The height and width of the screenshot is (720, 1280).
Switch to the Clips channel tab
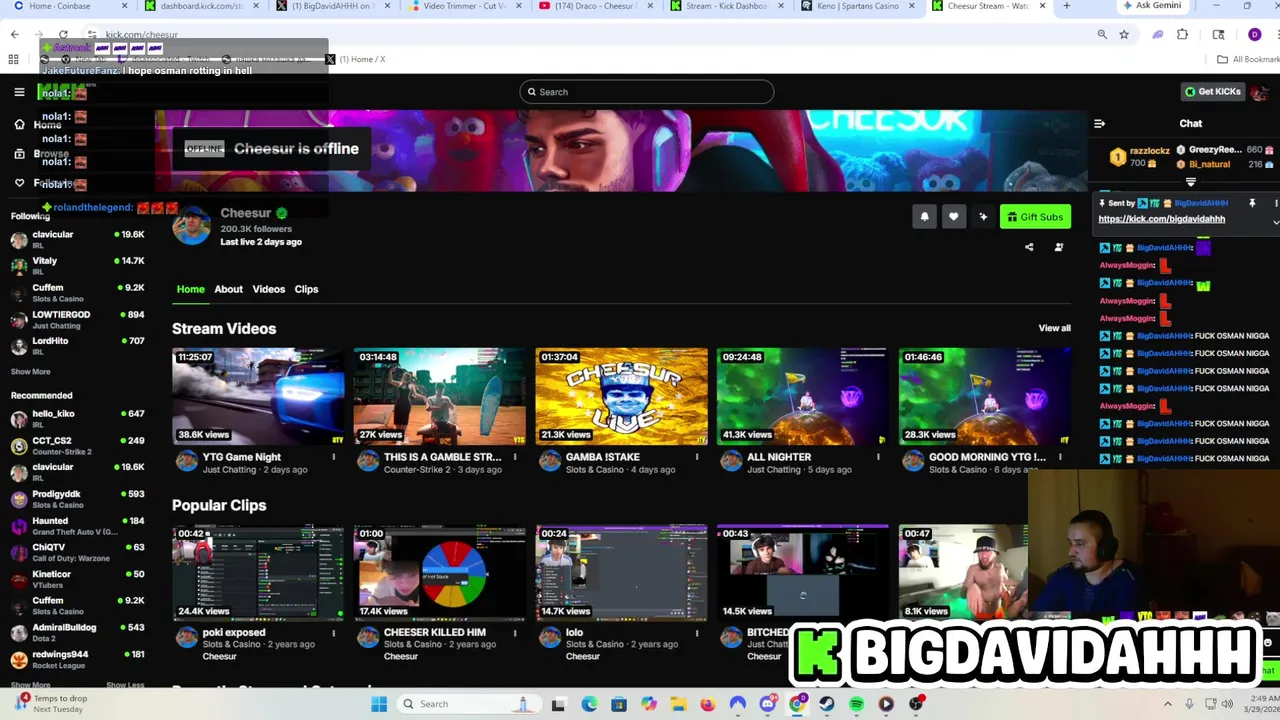(x=306, y=289)
